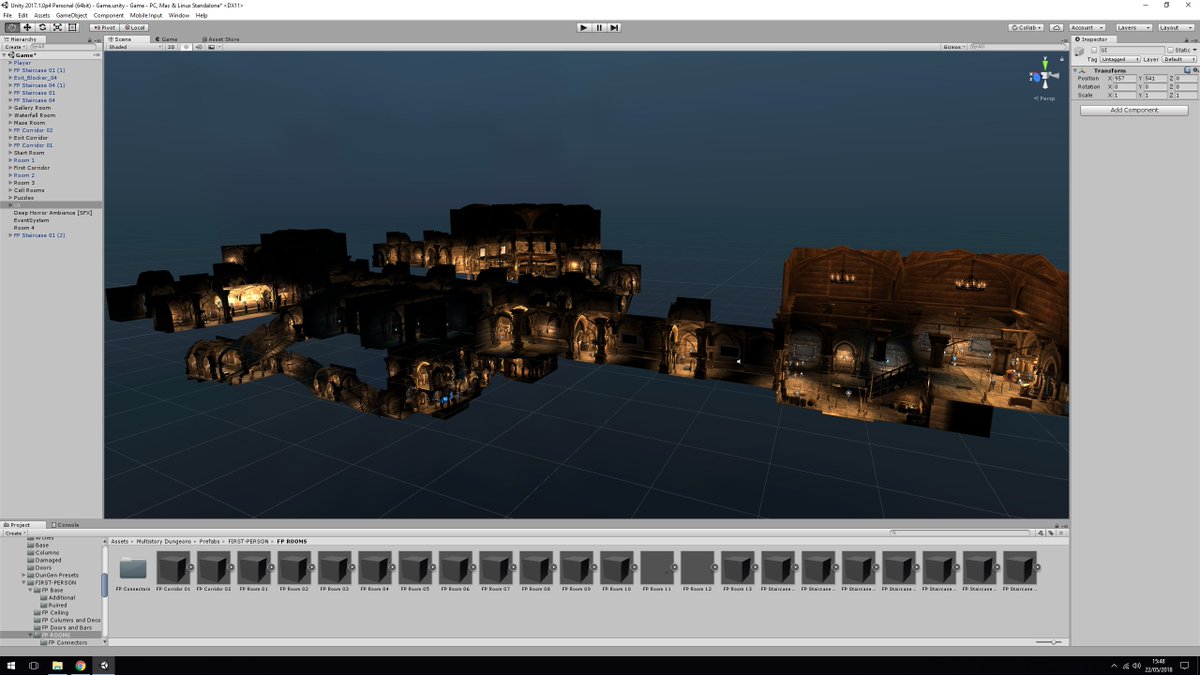Viewport: 1200px width, 675px height.
Task: Select the Move tool
Action: 27,27
